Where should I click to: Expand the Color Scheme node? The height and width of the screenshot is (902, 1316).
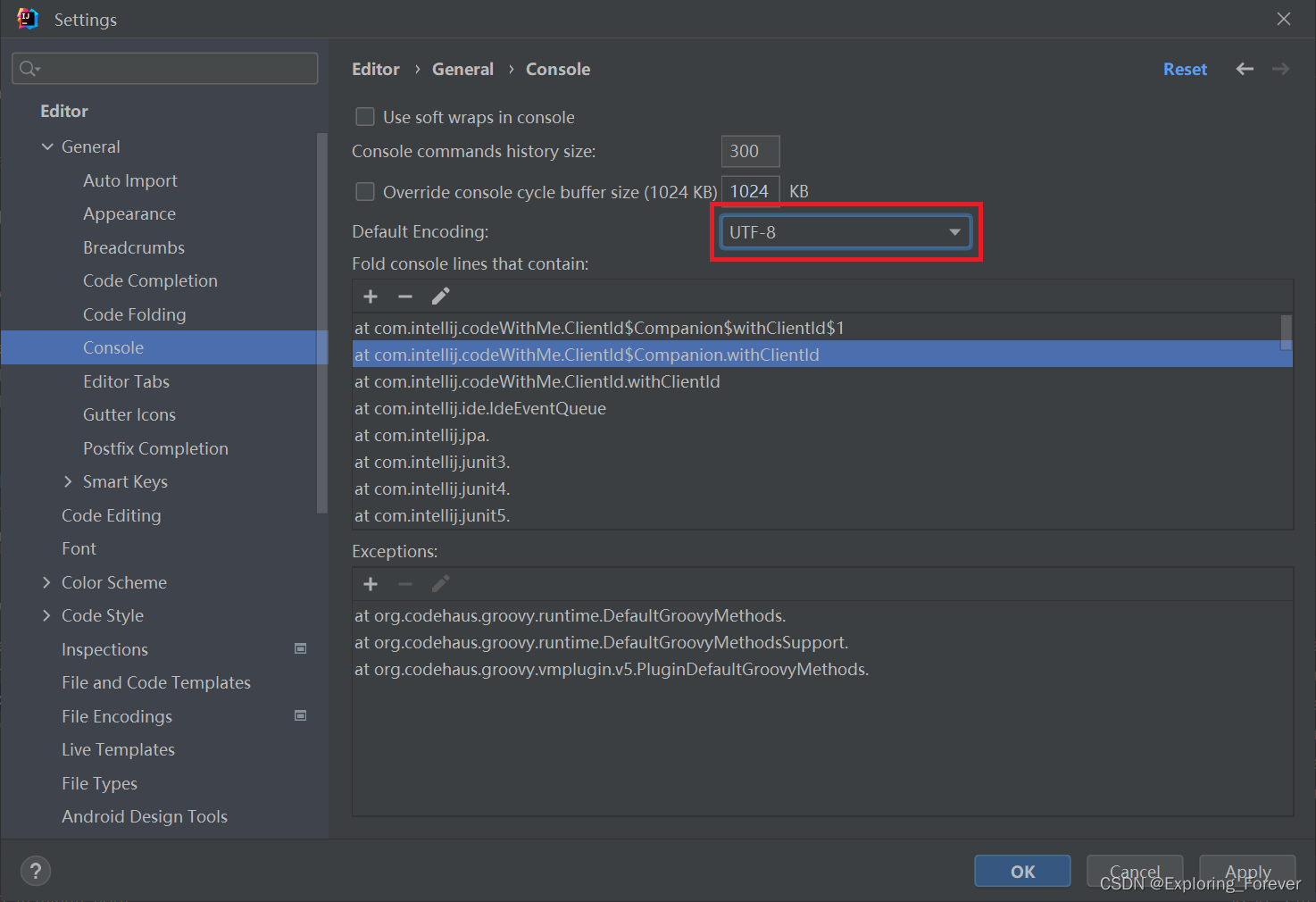click(x=46, y=582)
